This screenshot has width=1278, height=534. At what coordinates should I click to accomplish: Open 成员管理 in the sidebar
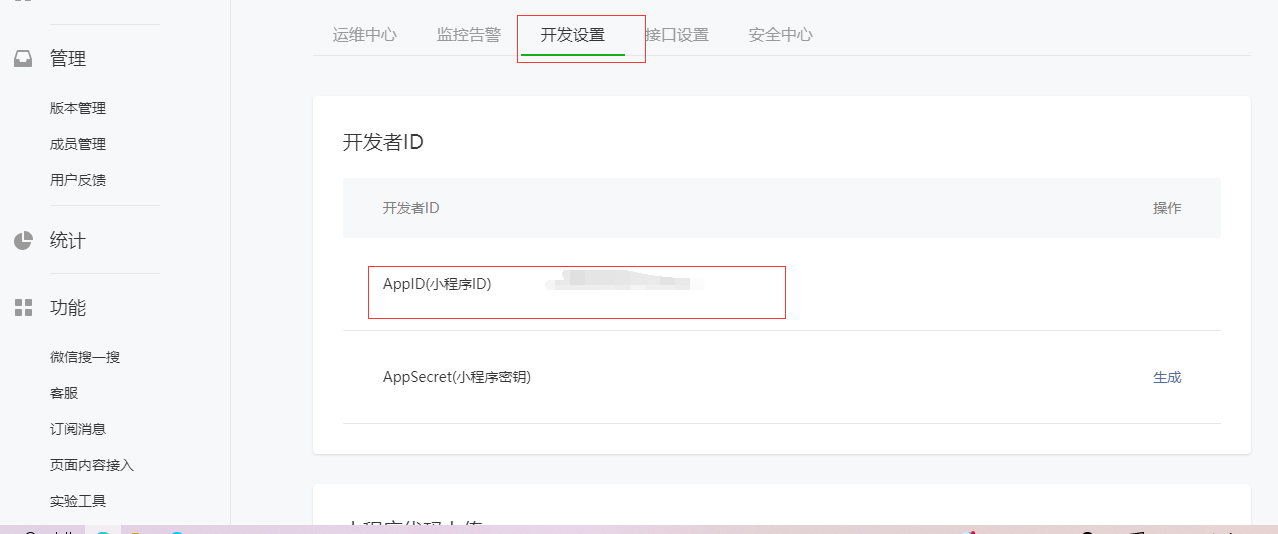78,144
